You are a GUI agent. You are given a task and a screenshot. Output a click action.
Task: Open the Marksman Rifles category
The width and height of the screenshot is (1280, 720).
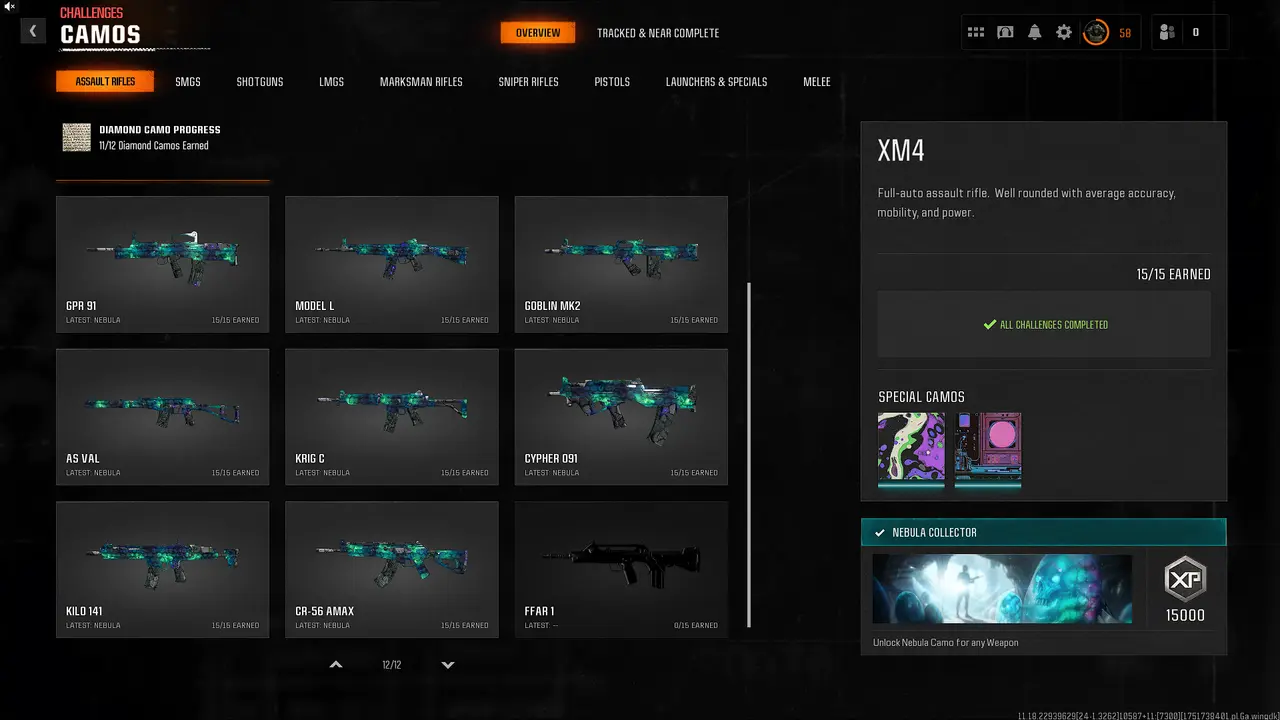421,82
